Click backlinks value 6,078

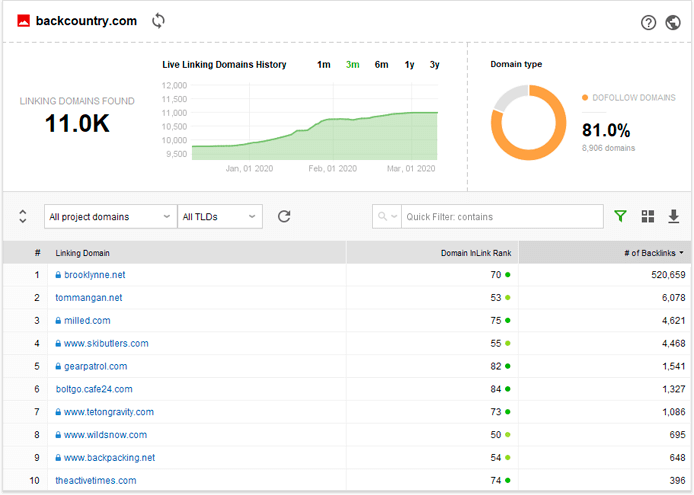[673, 298]
